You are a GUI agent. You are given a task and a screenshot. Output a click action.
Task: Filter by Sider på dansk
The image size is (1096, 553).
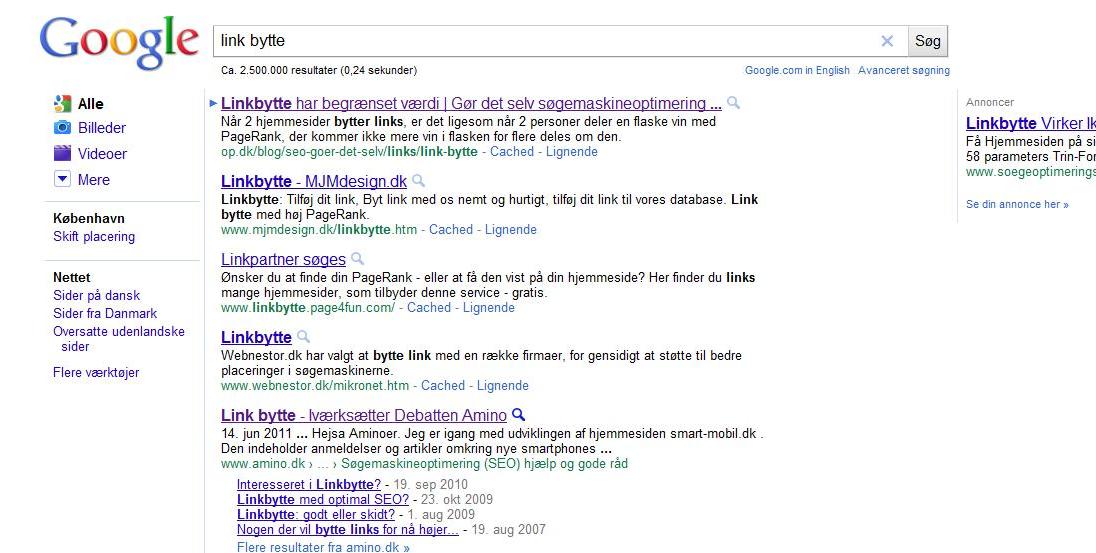pos(96,296)
